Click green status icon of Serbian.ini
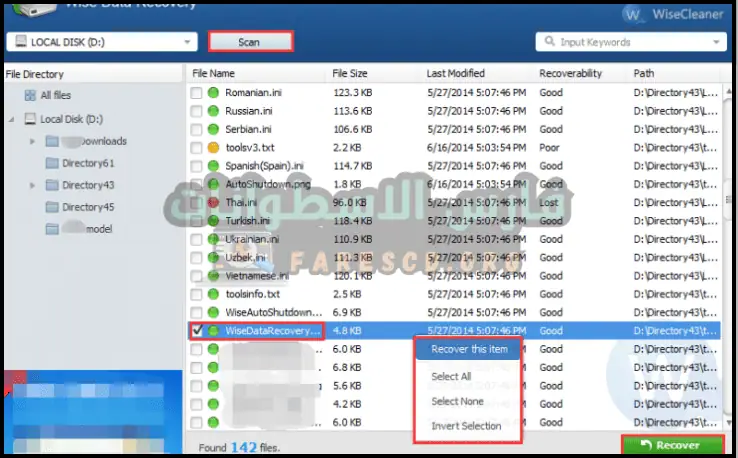The height and width of the screenshot is (458, 738). click(x=213, y=129)
